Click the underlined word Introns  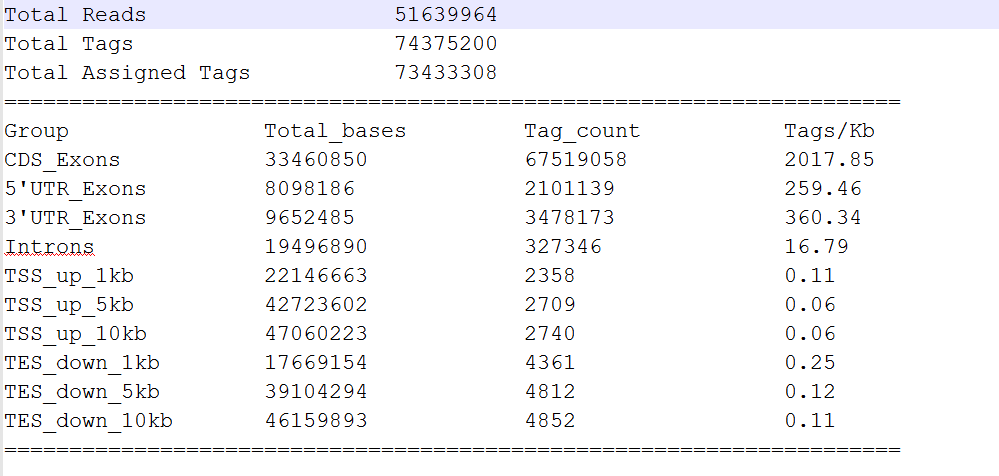[49, 247]
